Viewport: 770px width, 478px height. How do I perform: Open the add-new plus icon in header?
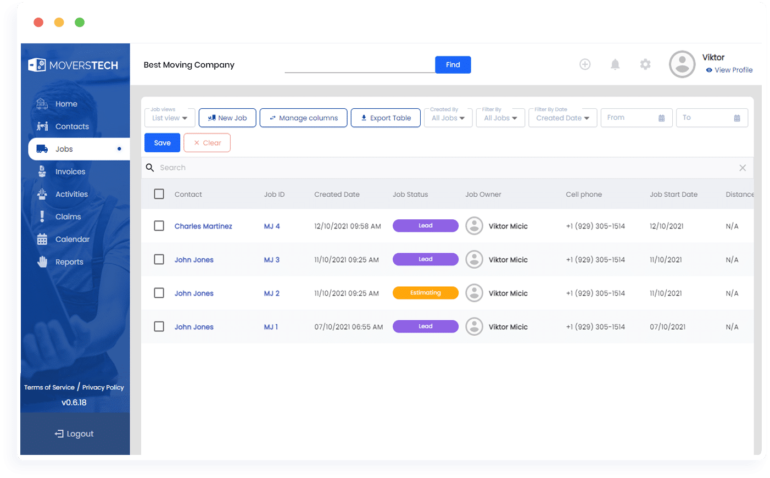[x=584, y=64]
